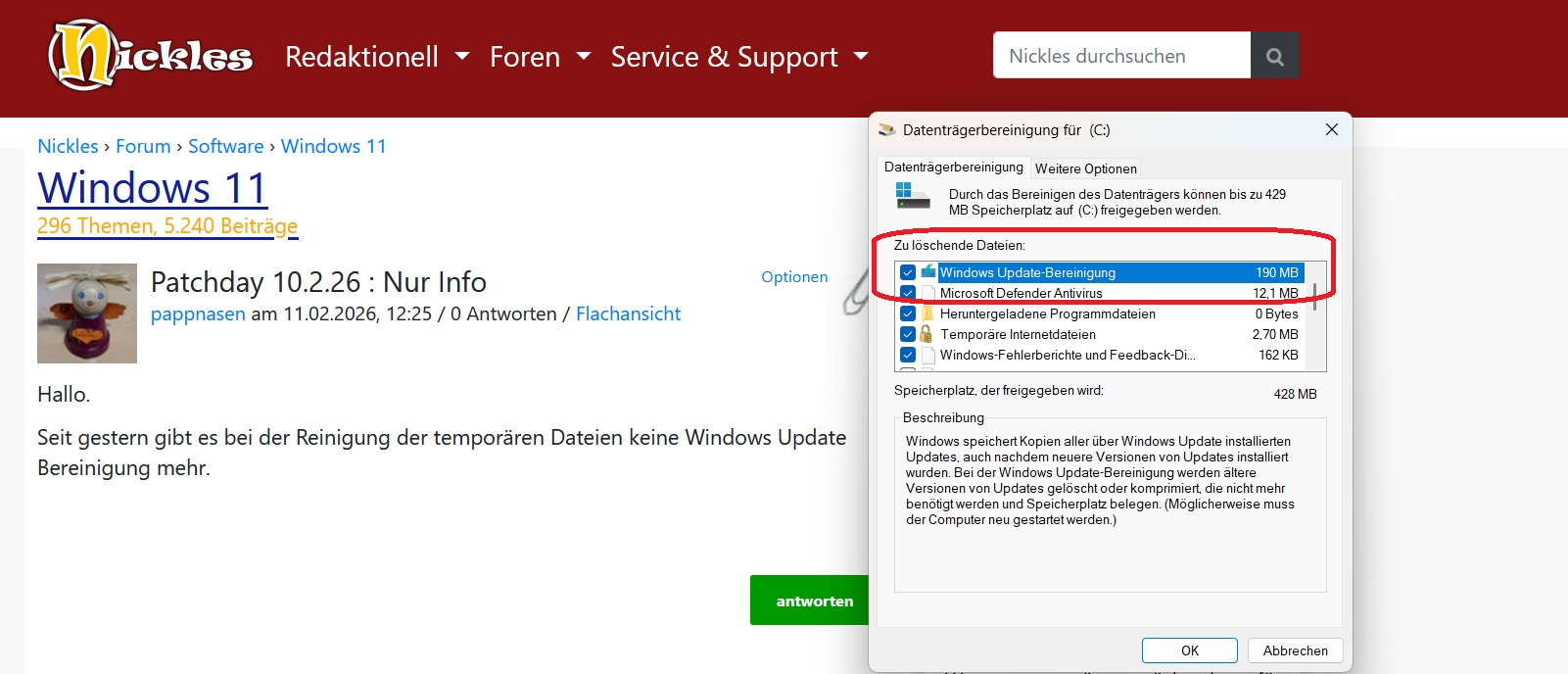Viewport: 1568px width, 674px height.
Task: Click the disk cleanup title bar icon
Action: click(x=887, y=129)
